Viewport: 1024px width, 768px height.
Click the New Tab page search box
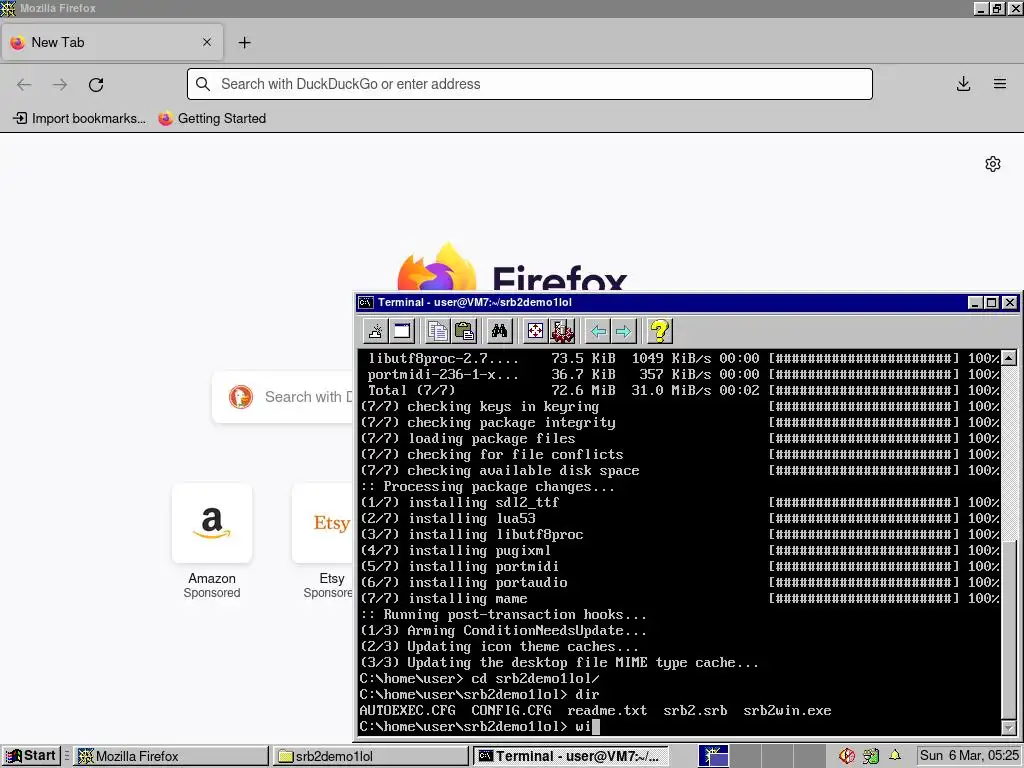(x=283, y=397)
